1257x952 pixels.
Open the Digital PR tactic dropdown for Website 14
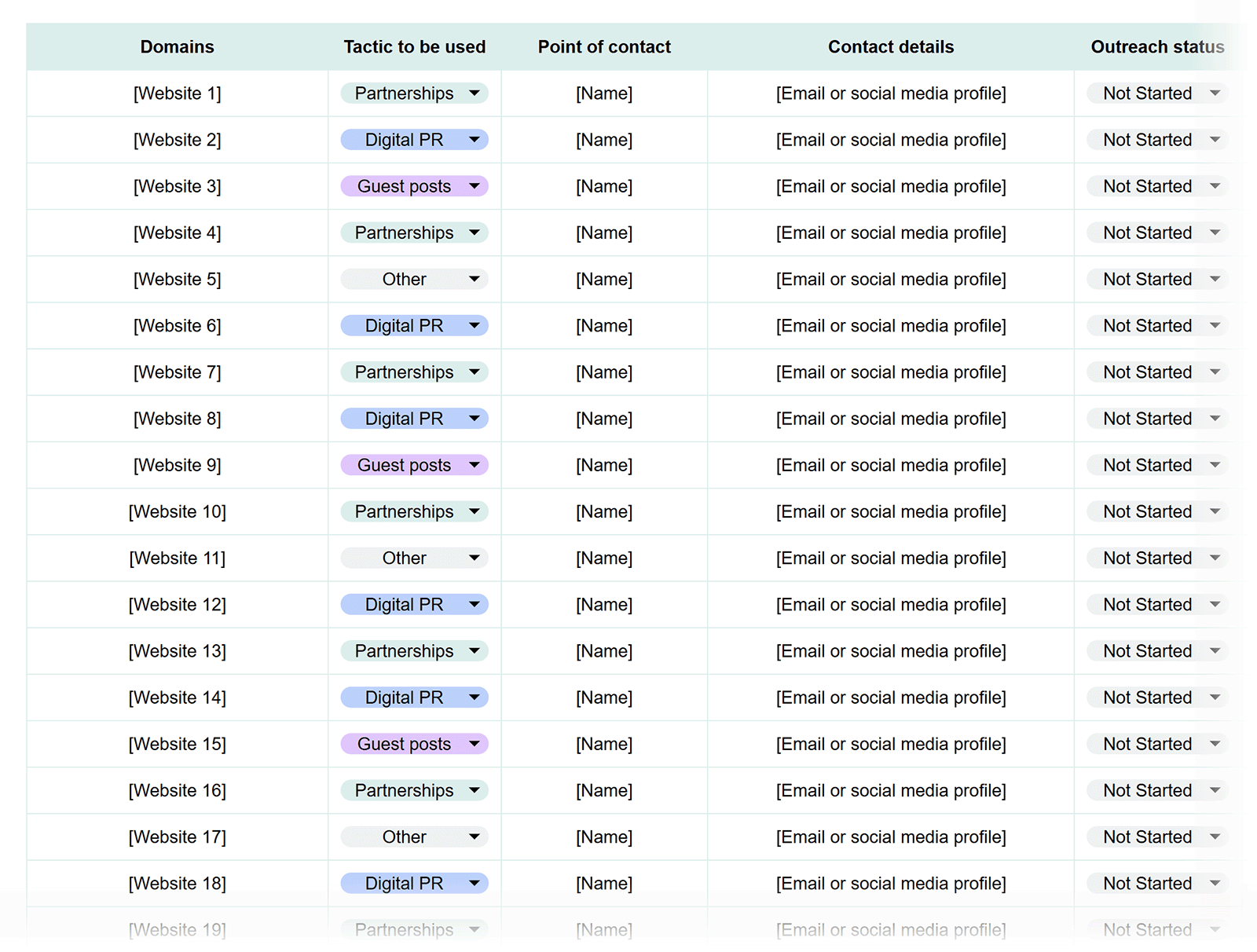(x=414, y=698)
